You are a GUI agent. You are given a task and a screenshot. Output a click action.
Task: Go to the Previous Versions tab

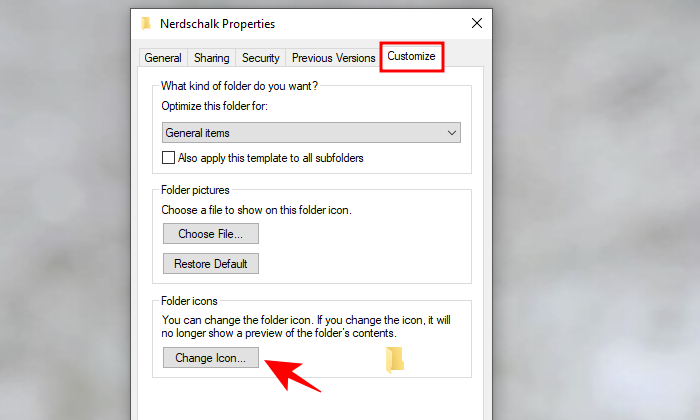[333, 58]
